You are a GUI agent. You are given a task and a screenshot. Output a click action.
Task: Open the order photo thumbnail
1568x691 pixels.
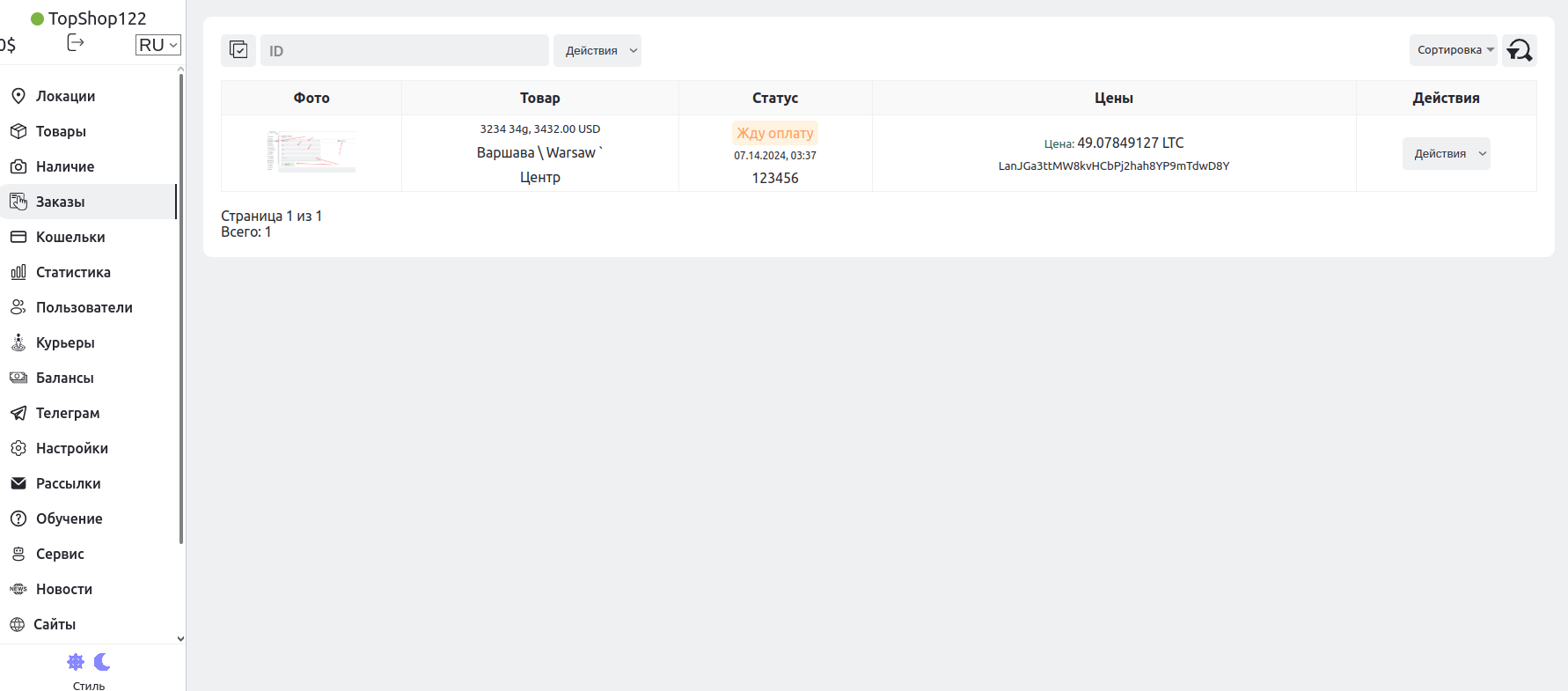pos(311,151)
